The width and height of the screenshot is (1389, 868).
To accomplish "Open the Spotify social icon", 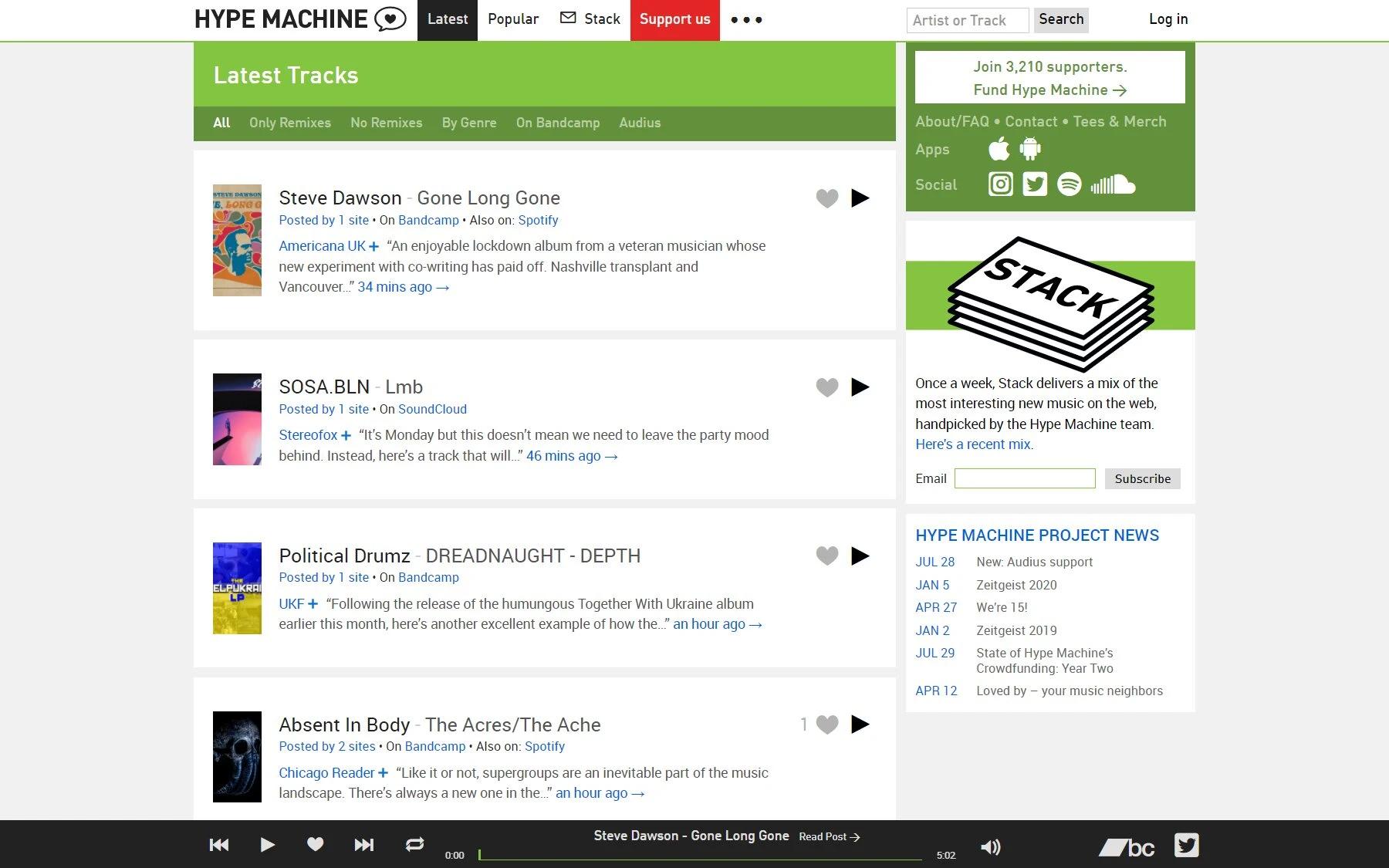I will point(1069,184).
